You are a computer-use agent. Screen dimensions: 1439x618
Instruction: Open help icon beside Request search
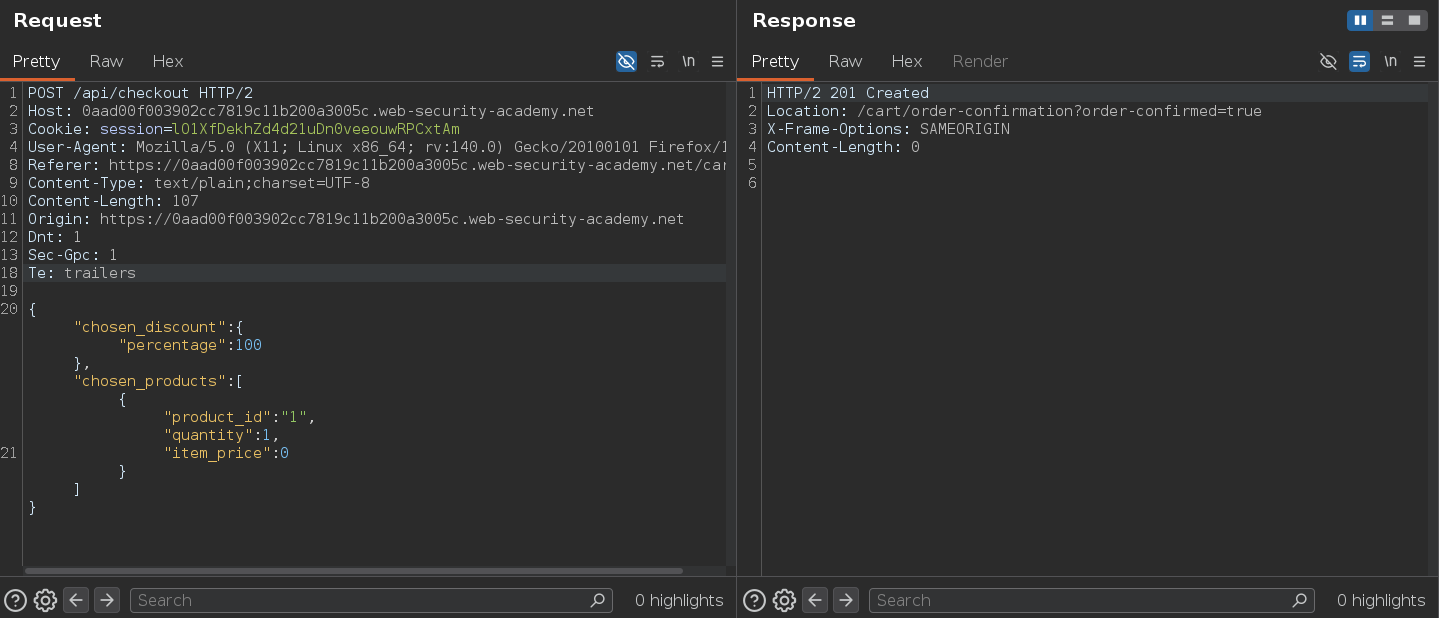point(16,600)
